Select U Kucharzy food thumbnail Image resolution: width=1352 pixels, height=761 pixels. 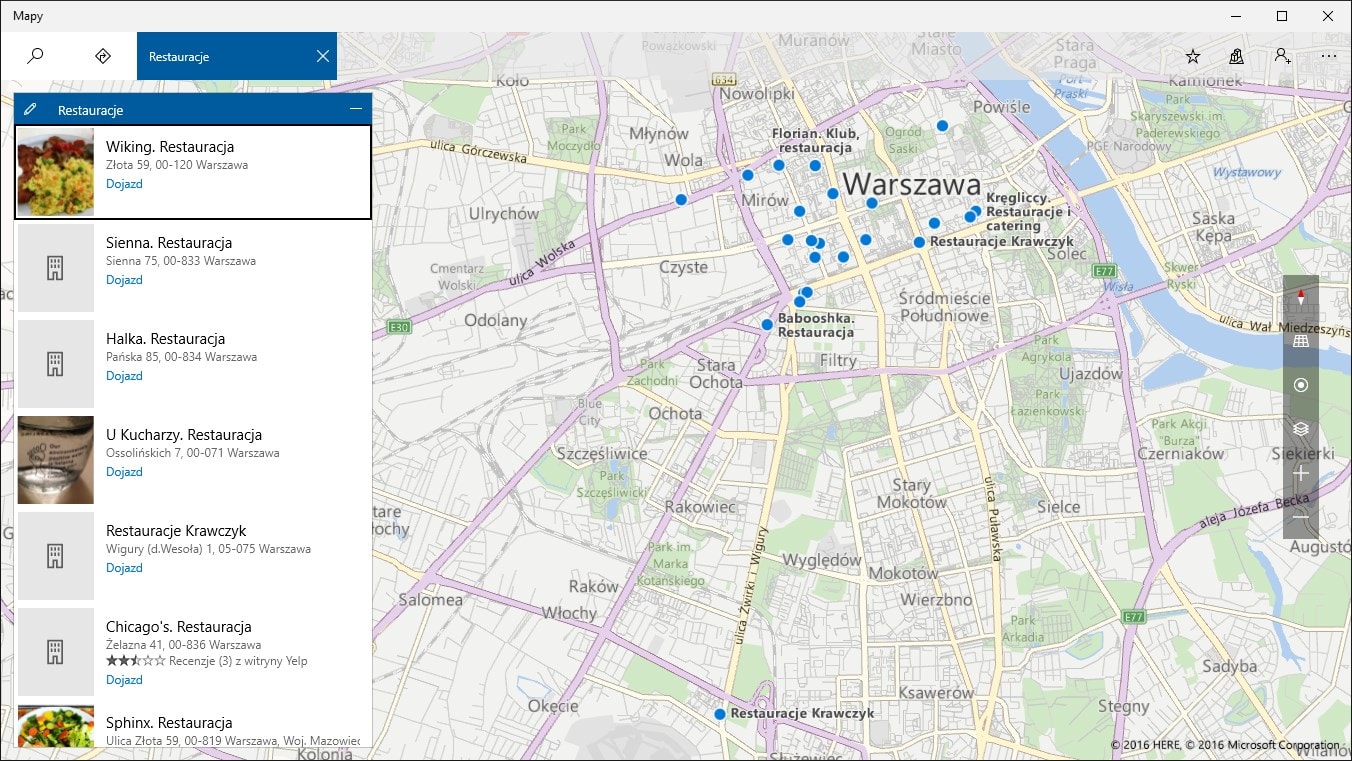[56, 460]
